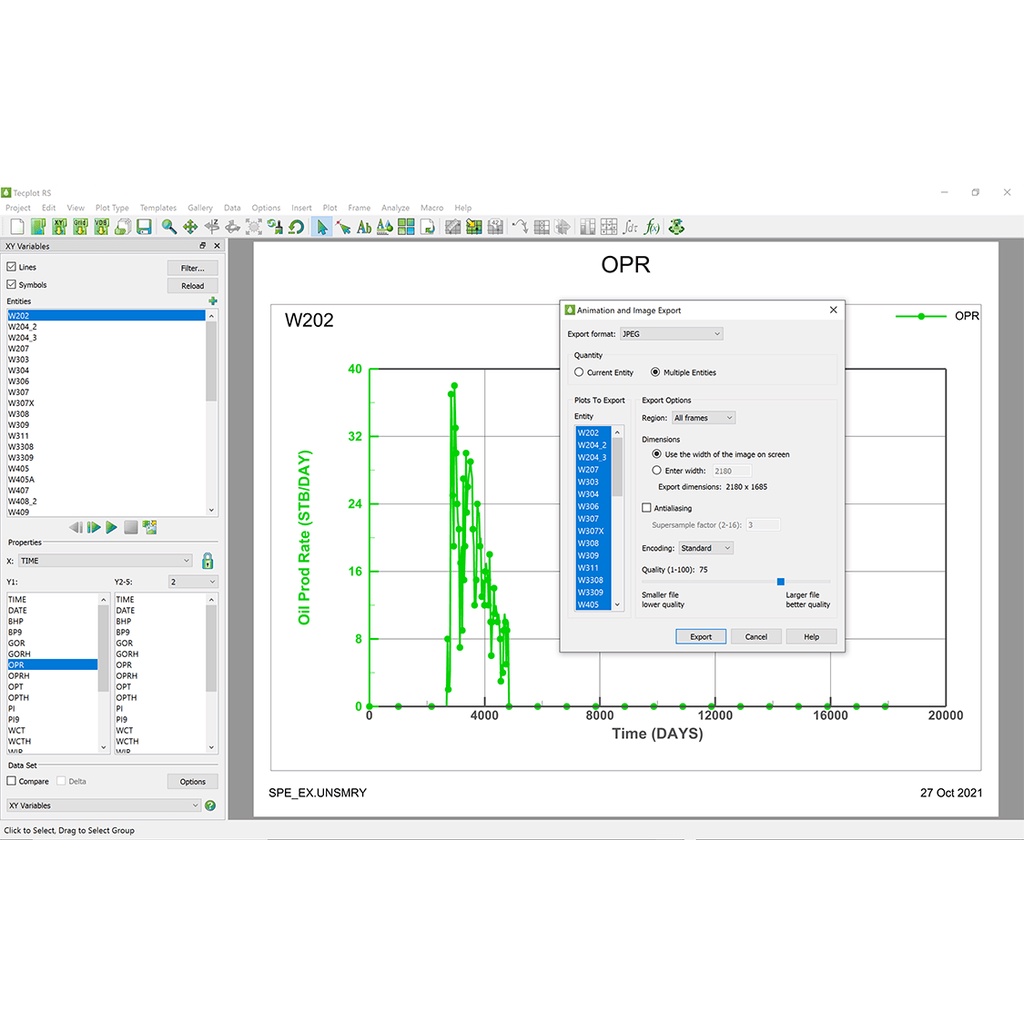Play the entity animation forward
The image size is (1024, 1024).
112,527
